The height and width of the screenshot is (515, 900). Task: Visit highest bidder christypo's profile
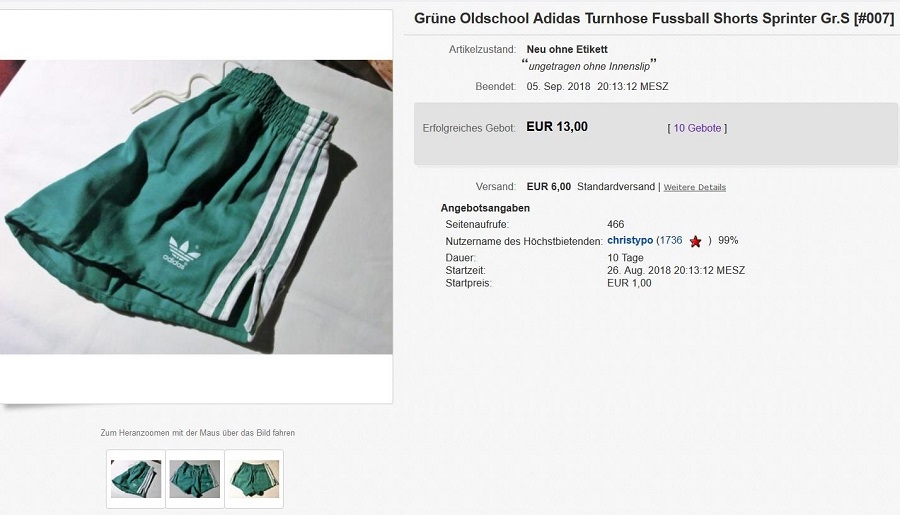[629, 240]
